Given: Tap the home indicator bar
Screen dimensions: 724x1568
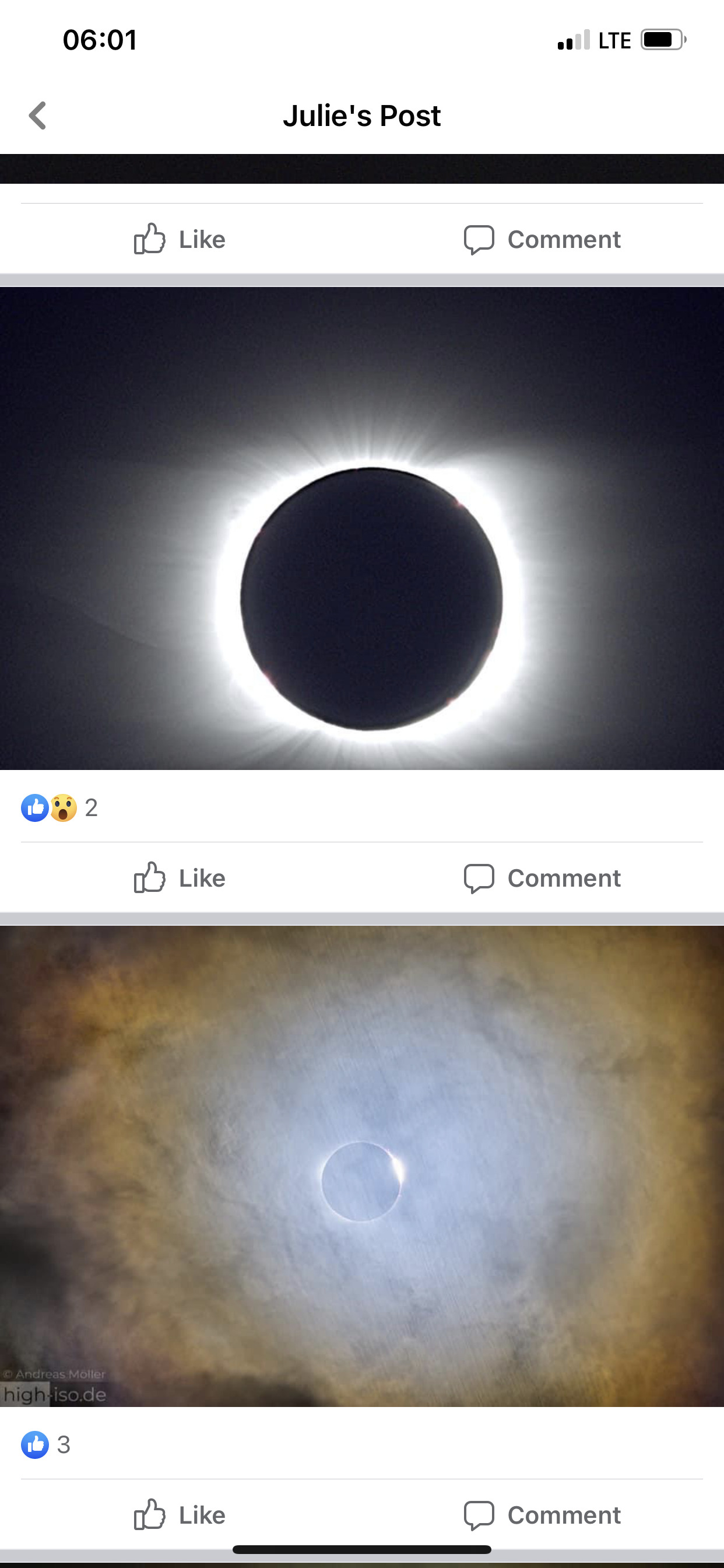Looking at the screenshot, I should click(362, 1549).
